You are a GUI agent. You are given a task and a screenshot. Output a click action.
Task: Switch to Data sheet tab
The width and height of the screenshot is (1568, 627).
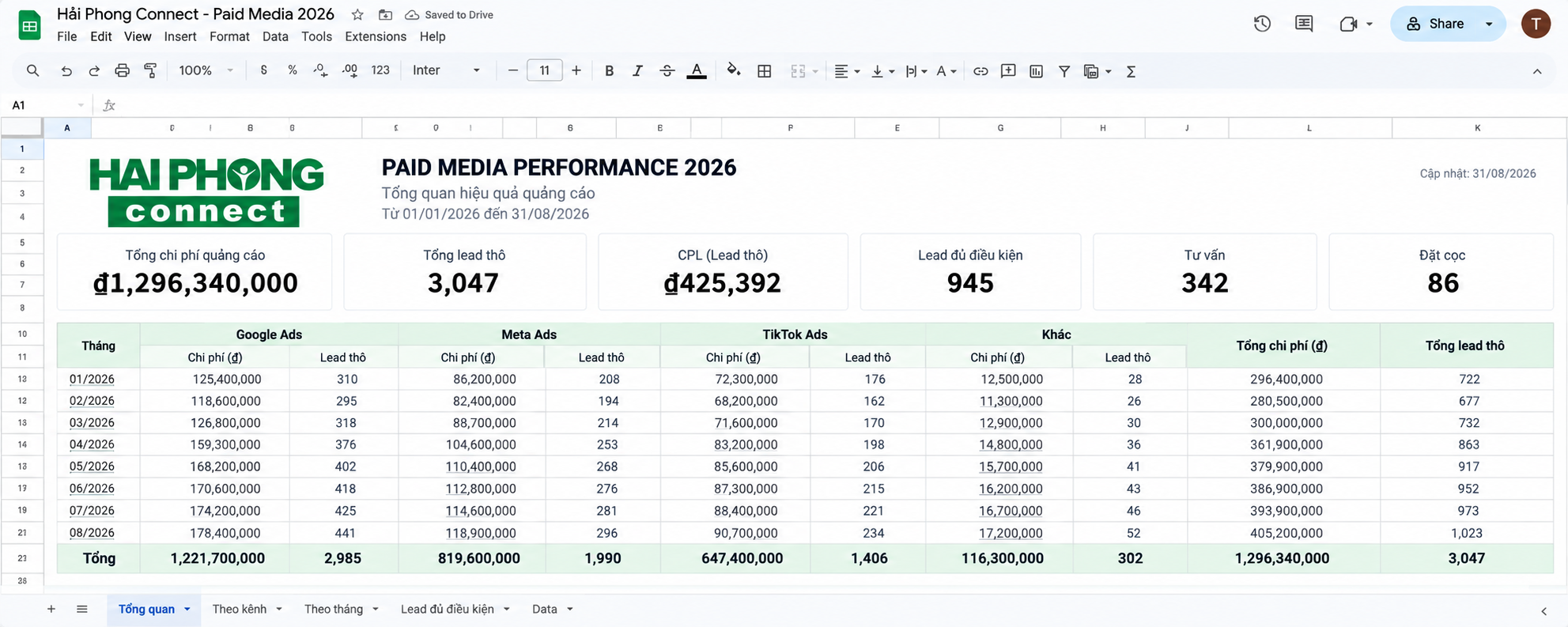[x=545, y=609]
